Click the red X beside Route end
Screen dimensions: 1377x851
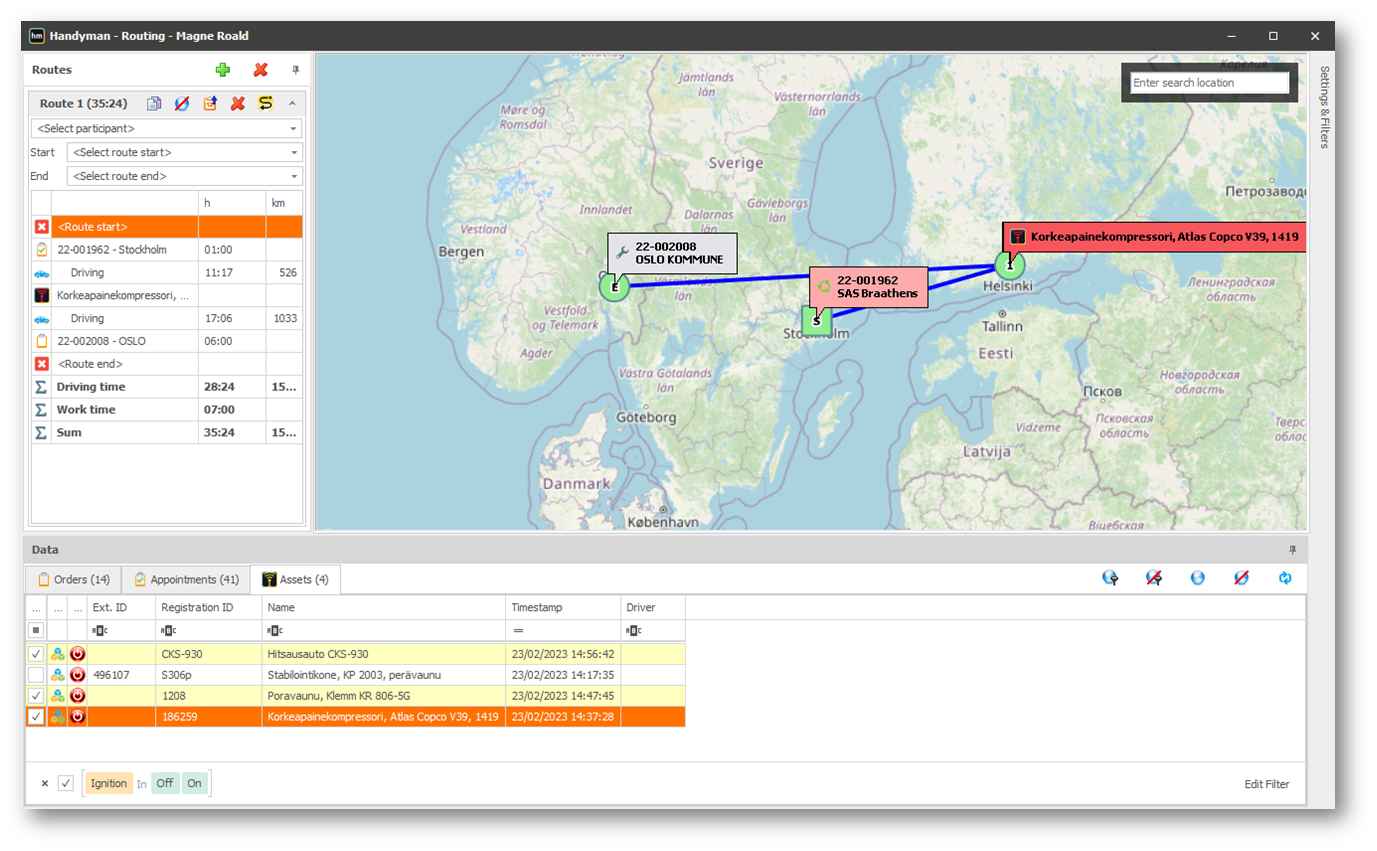[42, 364]
